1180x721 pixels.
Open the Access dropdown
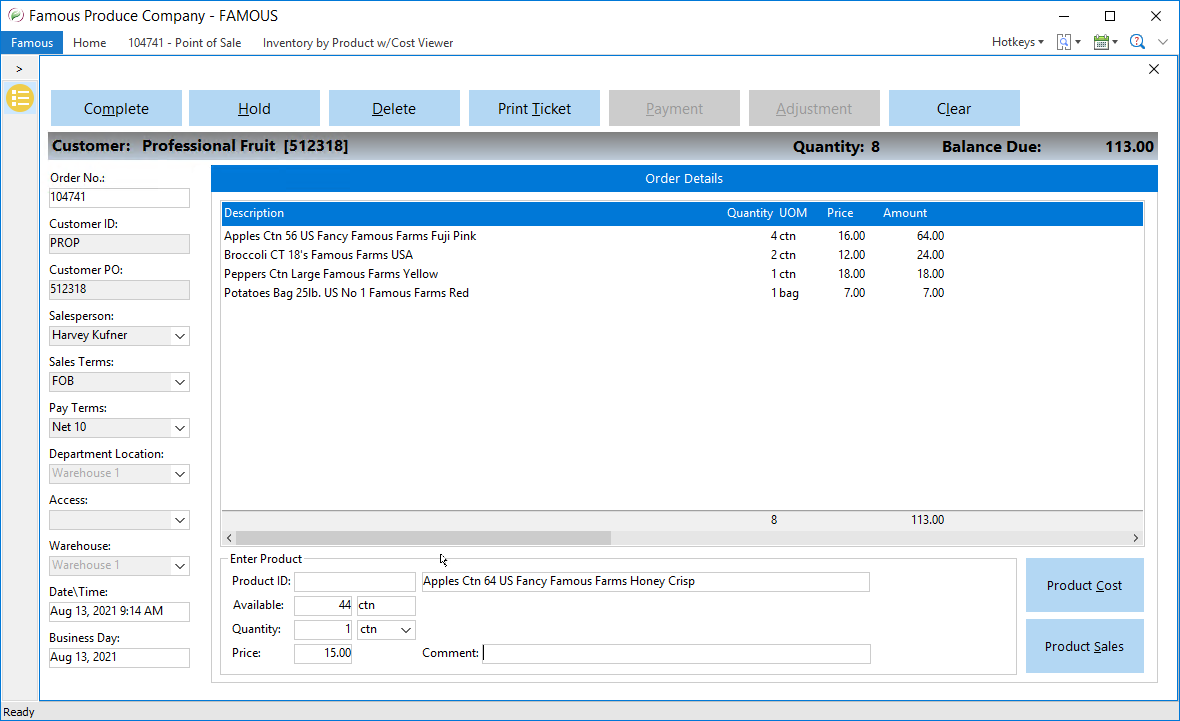tap(180, 519)
